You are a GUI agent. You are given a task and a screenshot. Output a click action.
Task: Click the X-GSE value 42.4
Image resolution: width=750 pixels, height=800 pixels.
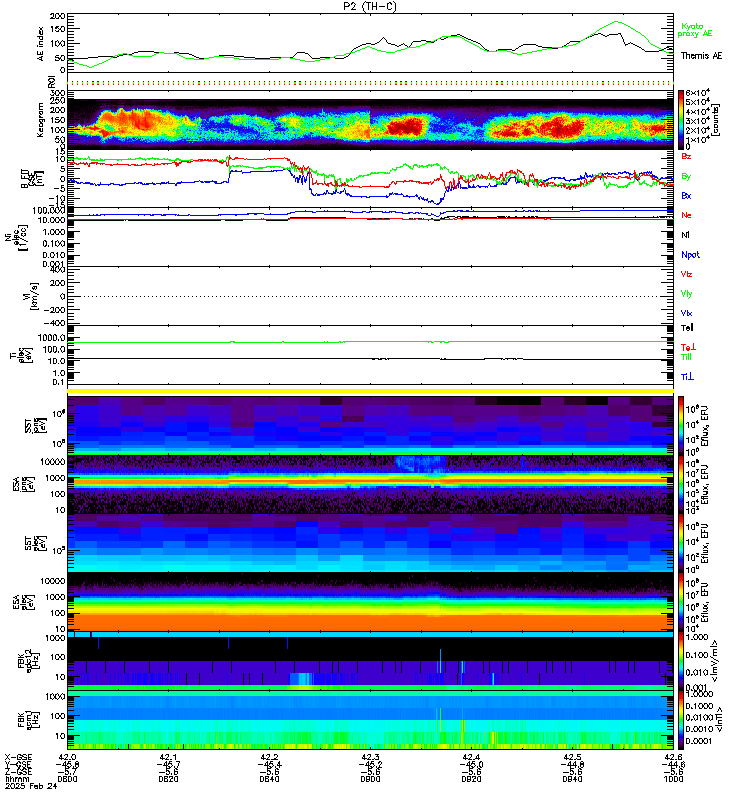(471, 757)
